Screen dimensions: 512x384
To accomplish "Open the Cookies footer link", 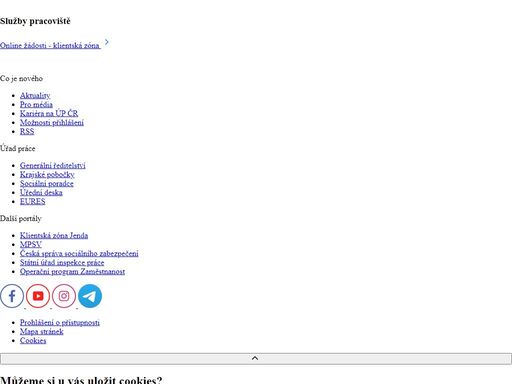I will [x=33, y=341].
